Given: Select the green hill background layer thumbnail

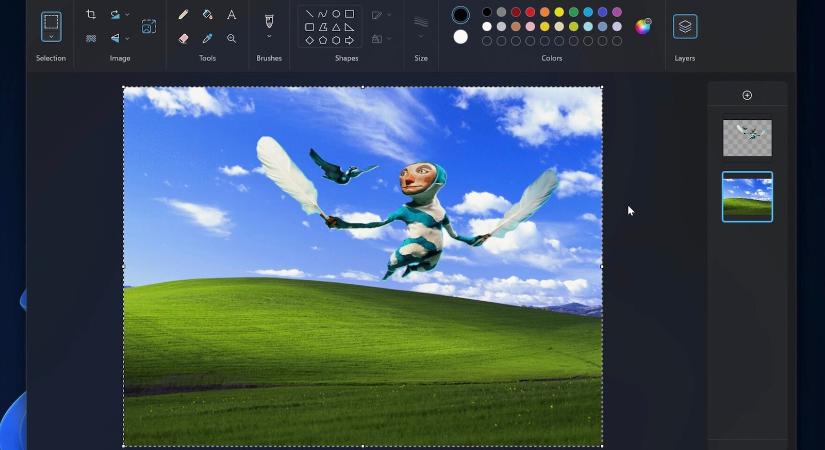Looking at the screenshot, I should coord(747,196).
